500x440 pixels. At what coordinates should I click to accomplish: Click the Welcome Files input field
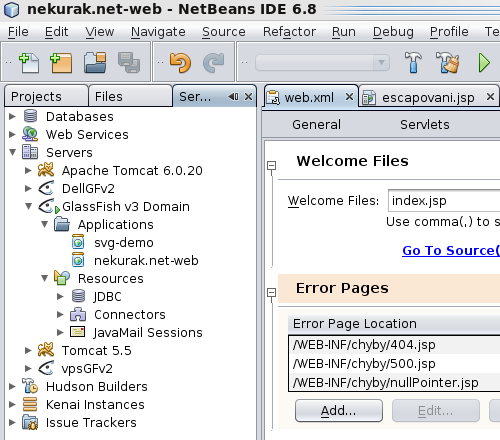point(444,201)
